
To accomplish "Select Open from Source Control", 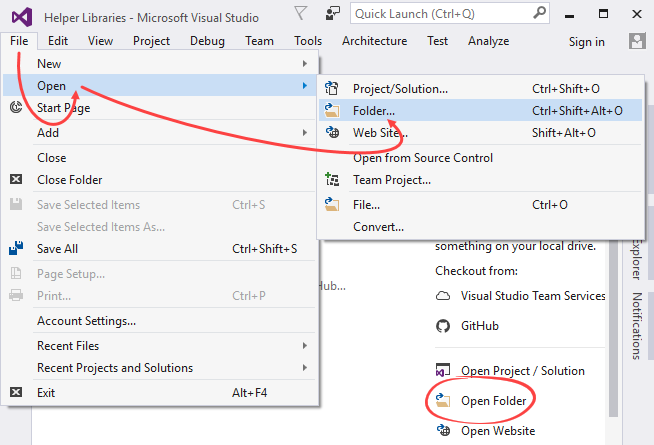I will [480, 158].
